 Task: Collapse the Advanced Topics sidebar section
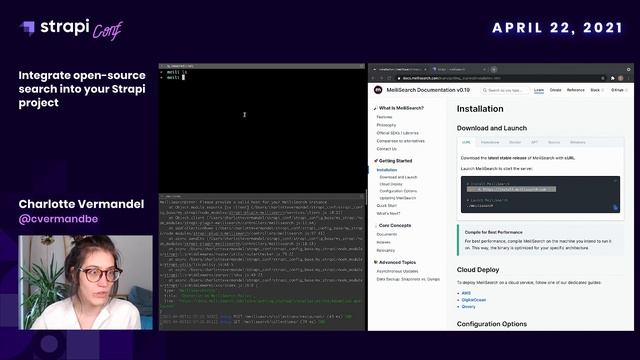pyautogui.click(x=395, y=262)
